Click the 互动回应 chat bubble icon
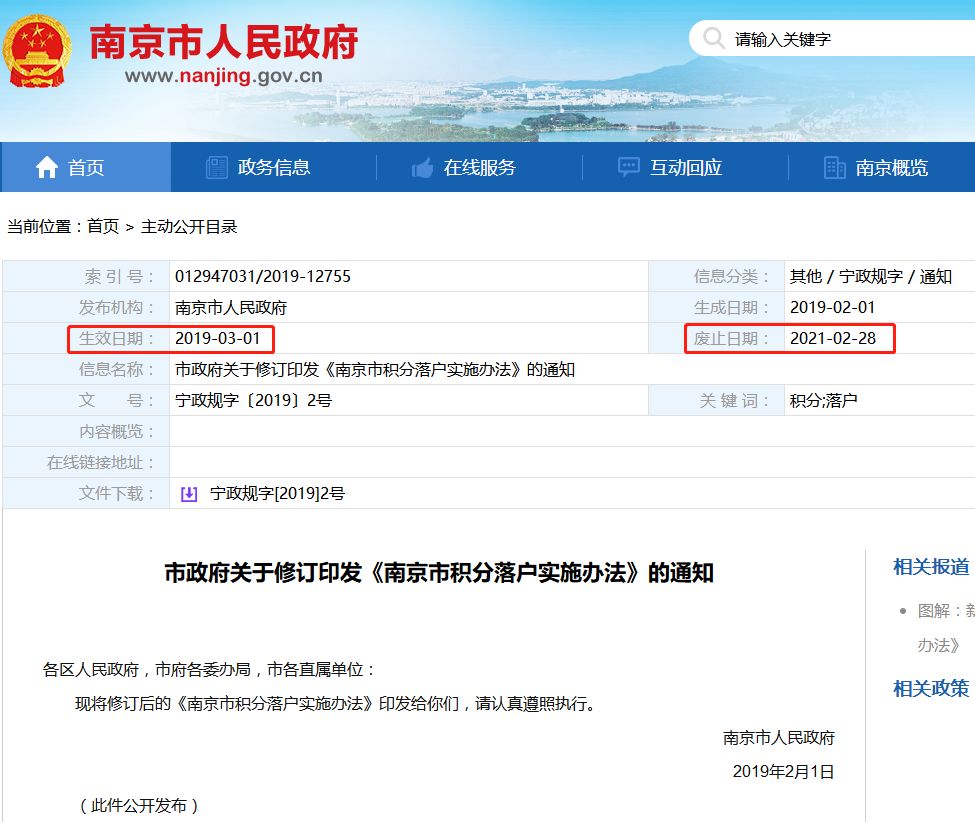 coord(629,167)
